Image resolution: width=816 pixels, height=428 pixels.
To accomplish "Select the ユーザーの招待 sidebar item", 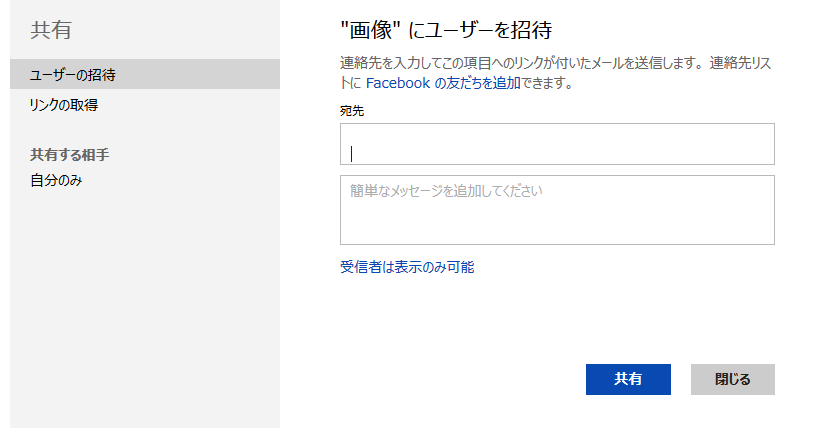I will coord(145,74).
